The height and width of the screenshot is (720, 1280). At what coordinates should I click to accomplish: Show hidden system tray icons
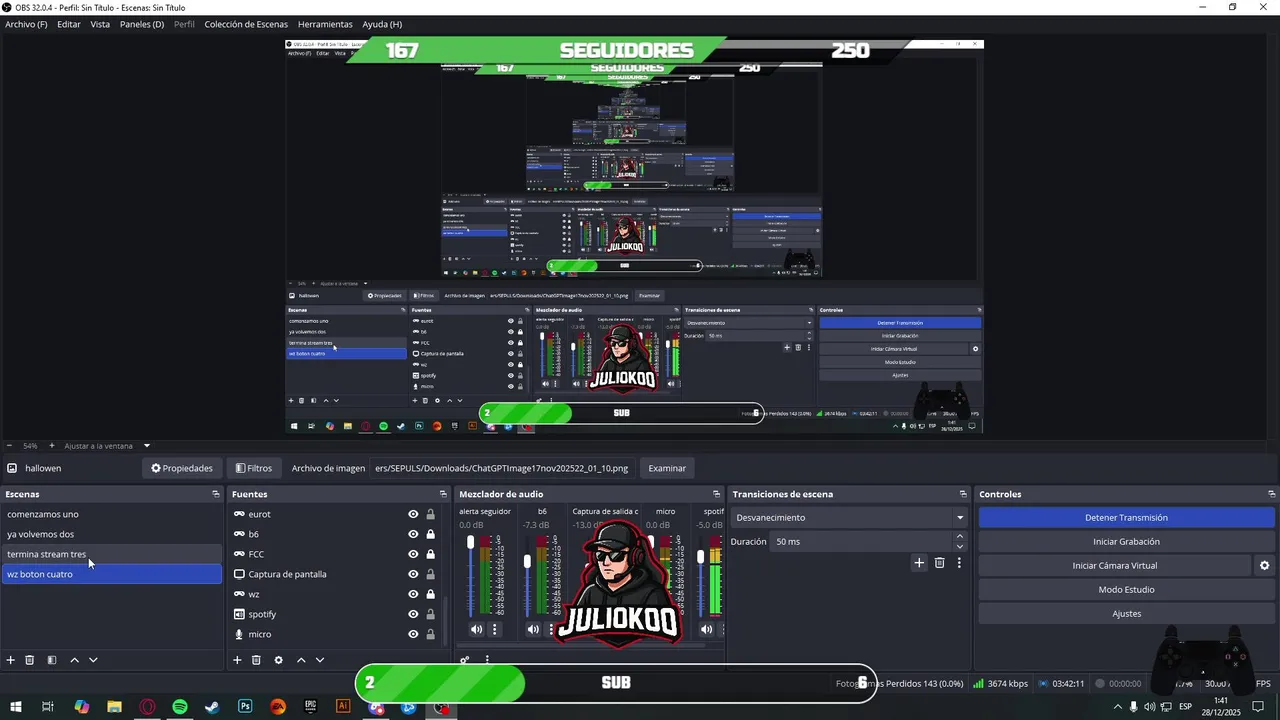1116,707
